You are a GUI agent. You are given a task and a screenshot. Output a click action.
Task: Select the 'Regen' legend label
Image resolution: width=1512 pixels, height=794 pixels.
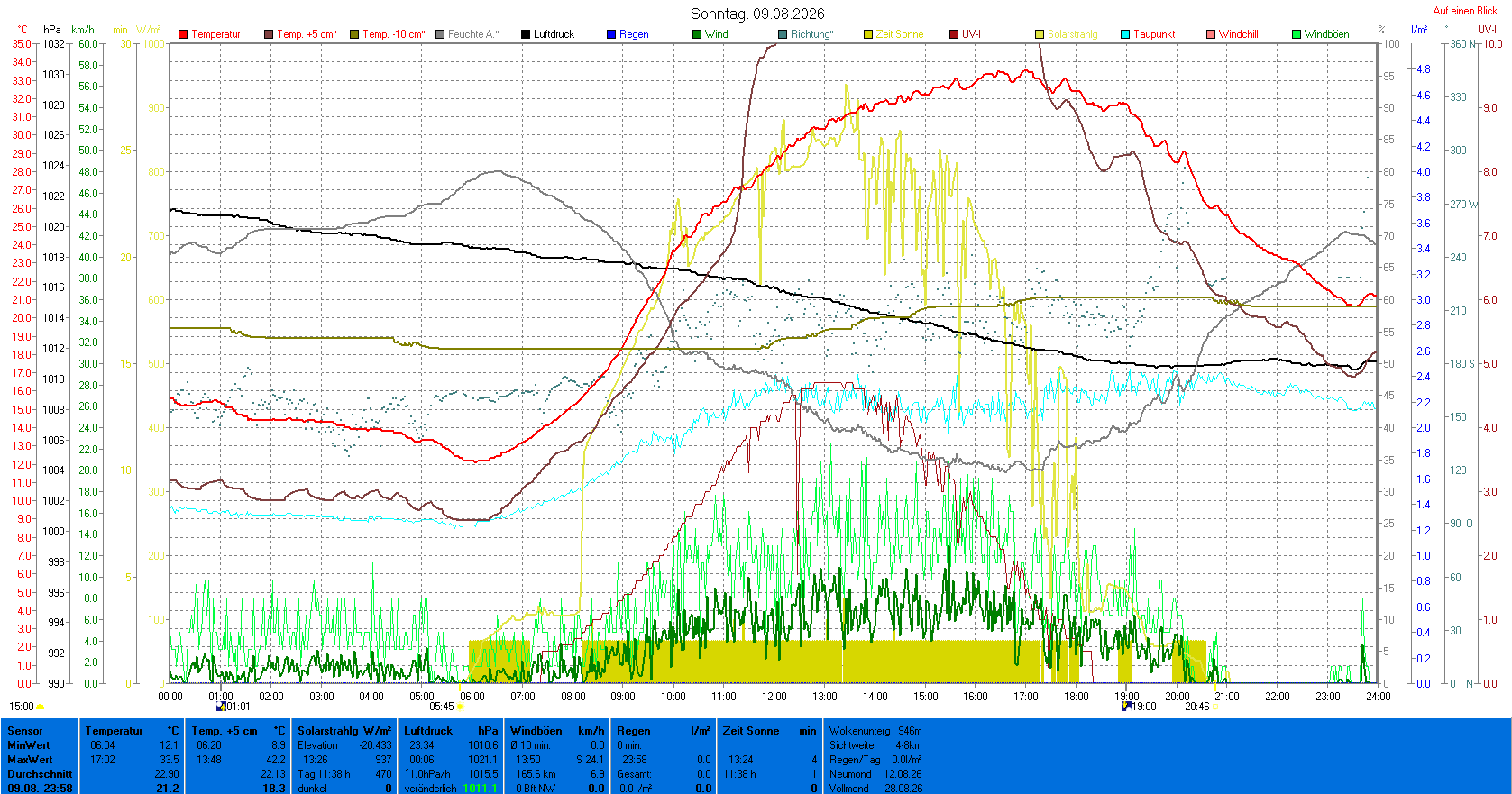634,34
